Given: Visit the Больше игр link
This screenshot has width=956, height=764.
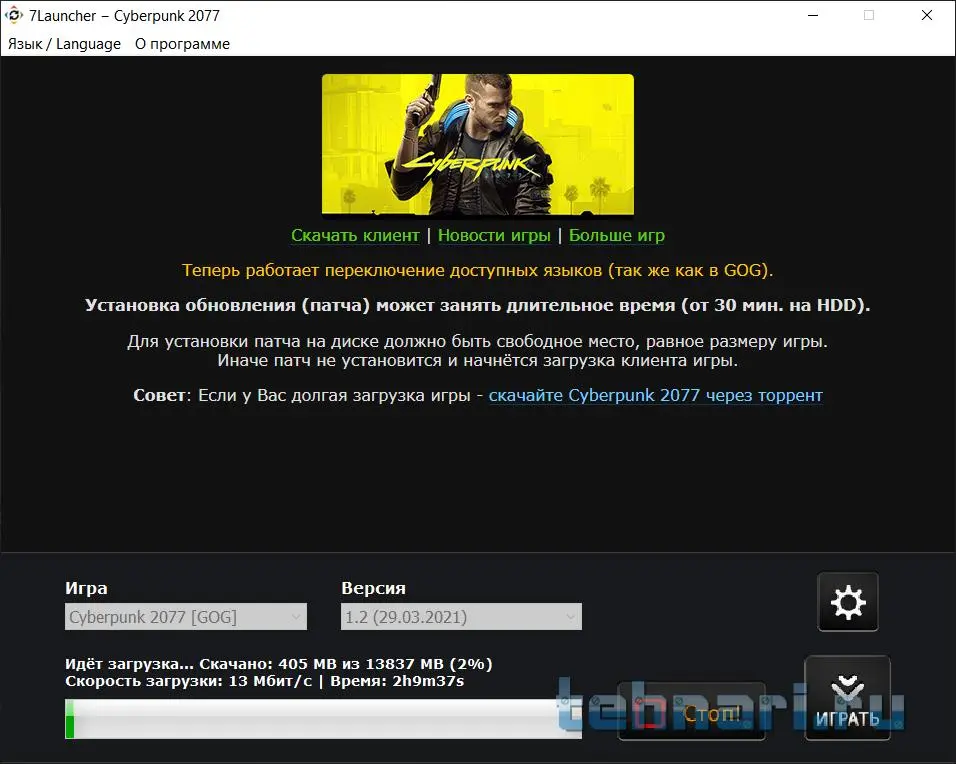Looking at the screenshot, I should point(616,235).
